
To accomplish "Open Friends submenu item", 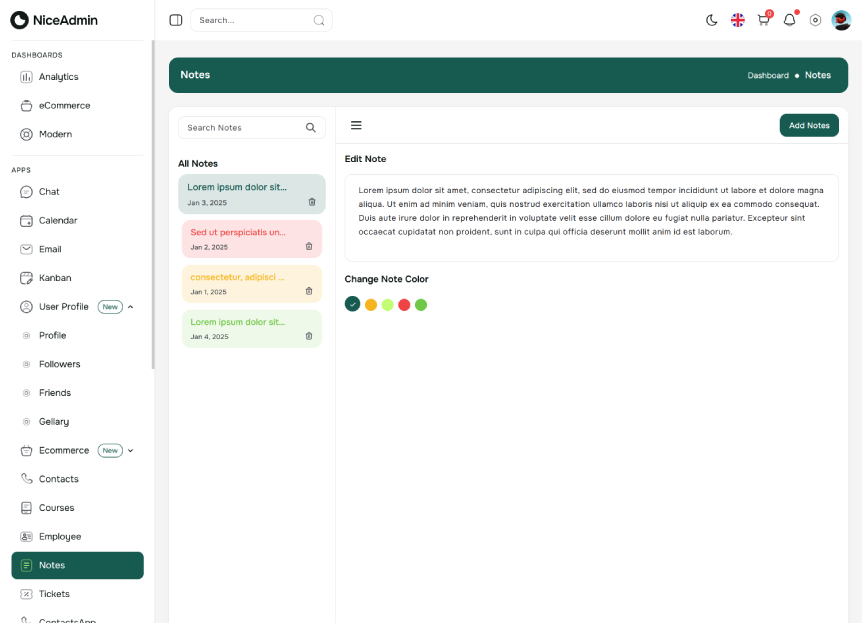I will 78,393.
